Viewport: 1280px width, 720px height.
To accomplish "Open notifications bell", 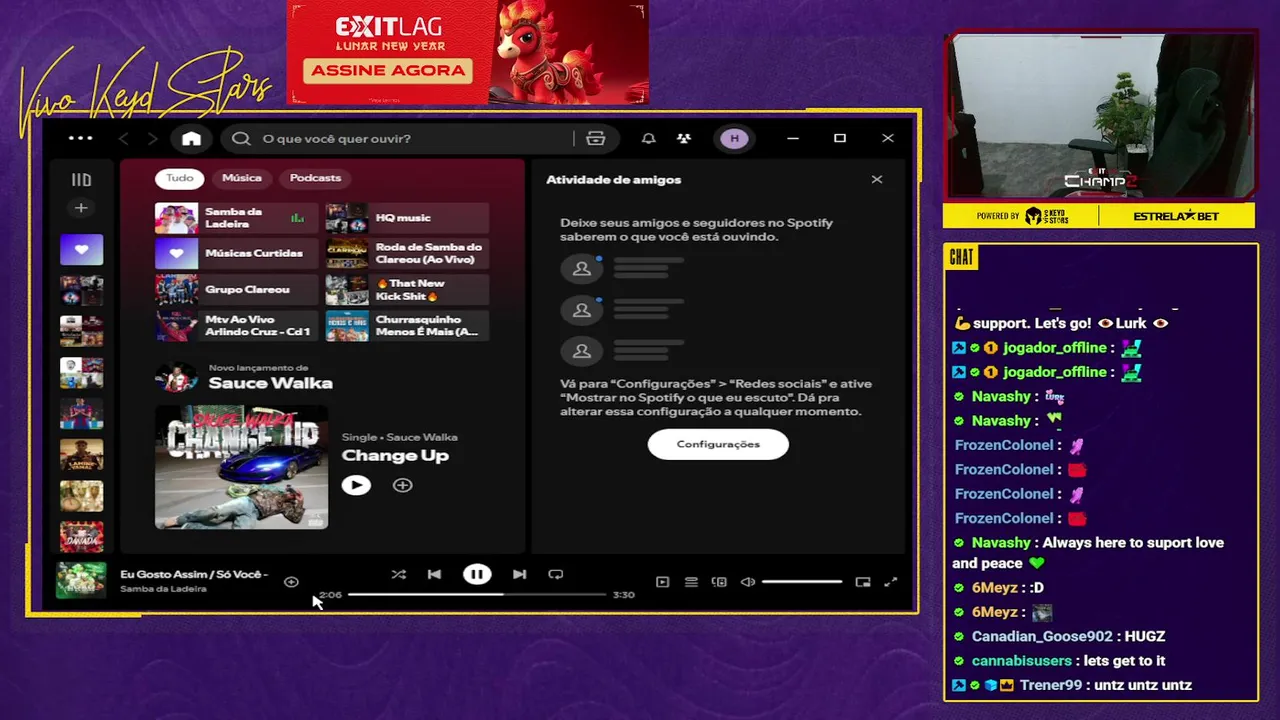I will pos(648,138).
